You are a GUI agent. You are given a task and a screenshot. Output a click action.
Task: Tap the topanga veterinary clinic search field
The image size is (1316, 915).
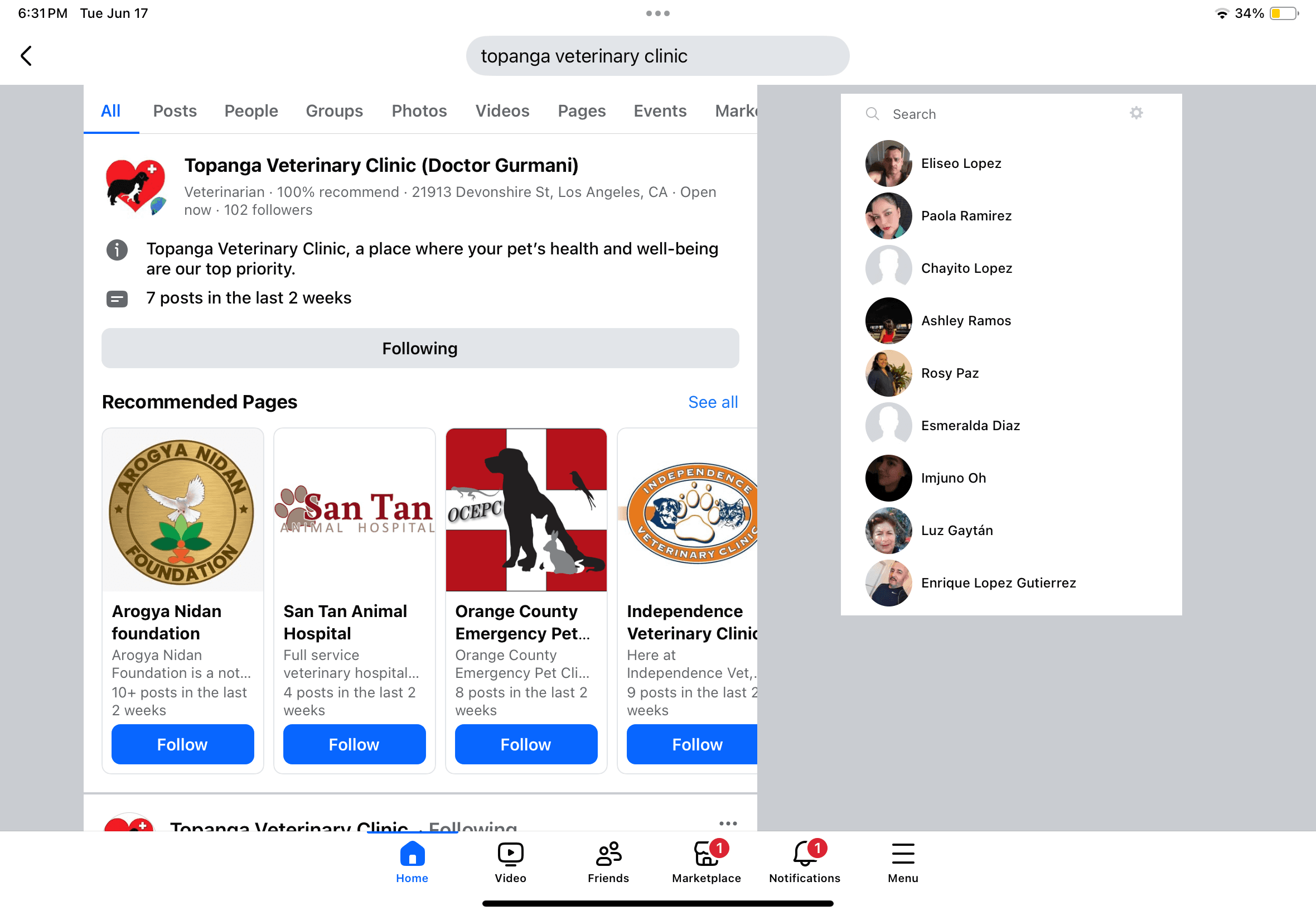(x=657, y=56)
